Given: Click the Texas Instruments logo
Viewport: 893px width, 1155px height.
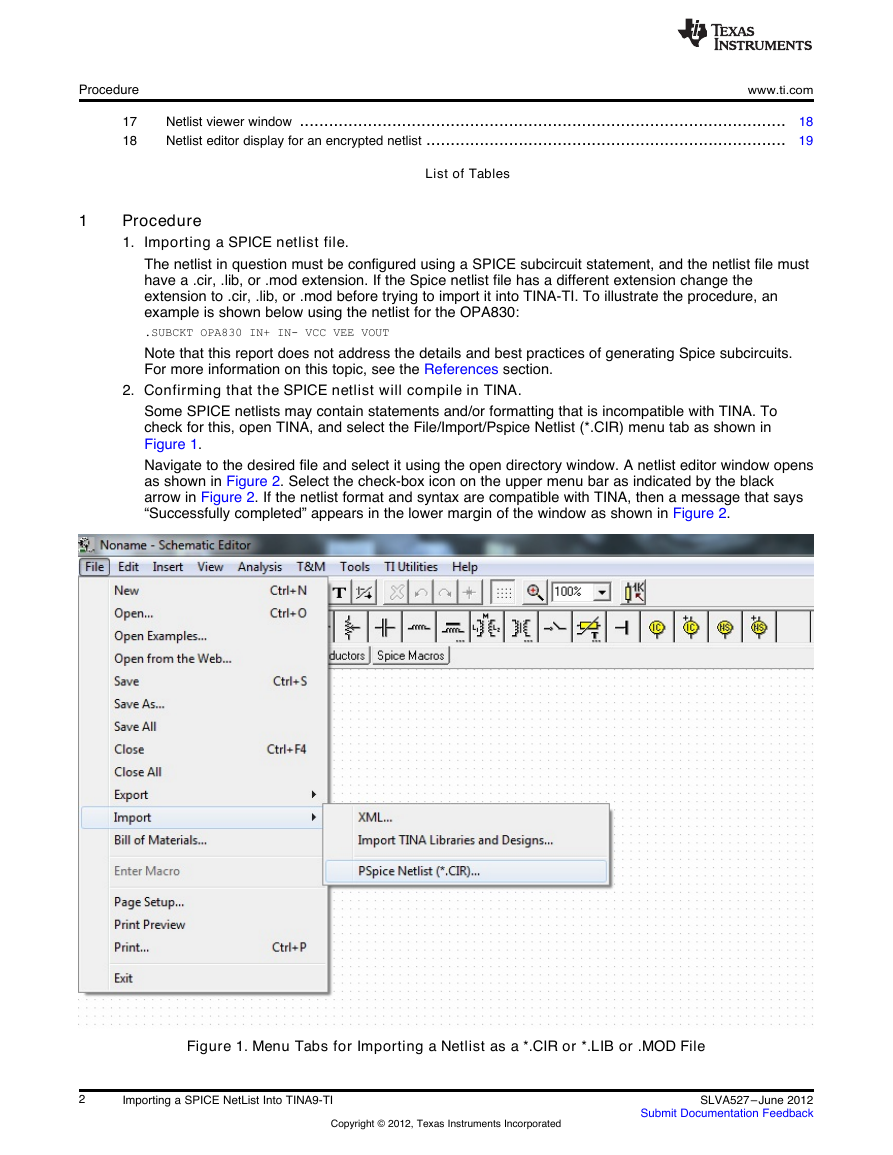Looking at the screenshot, I should tap(745, 35).
